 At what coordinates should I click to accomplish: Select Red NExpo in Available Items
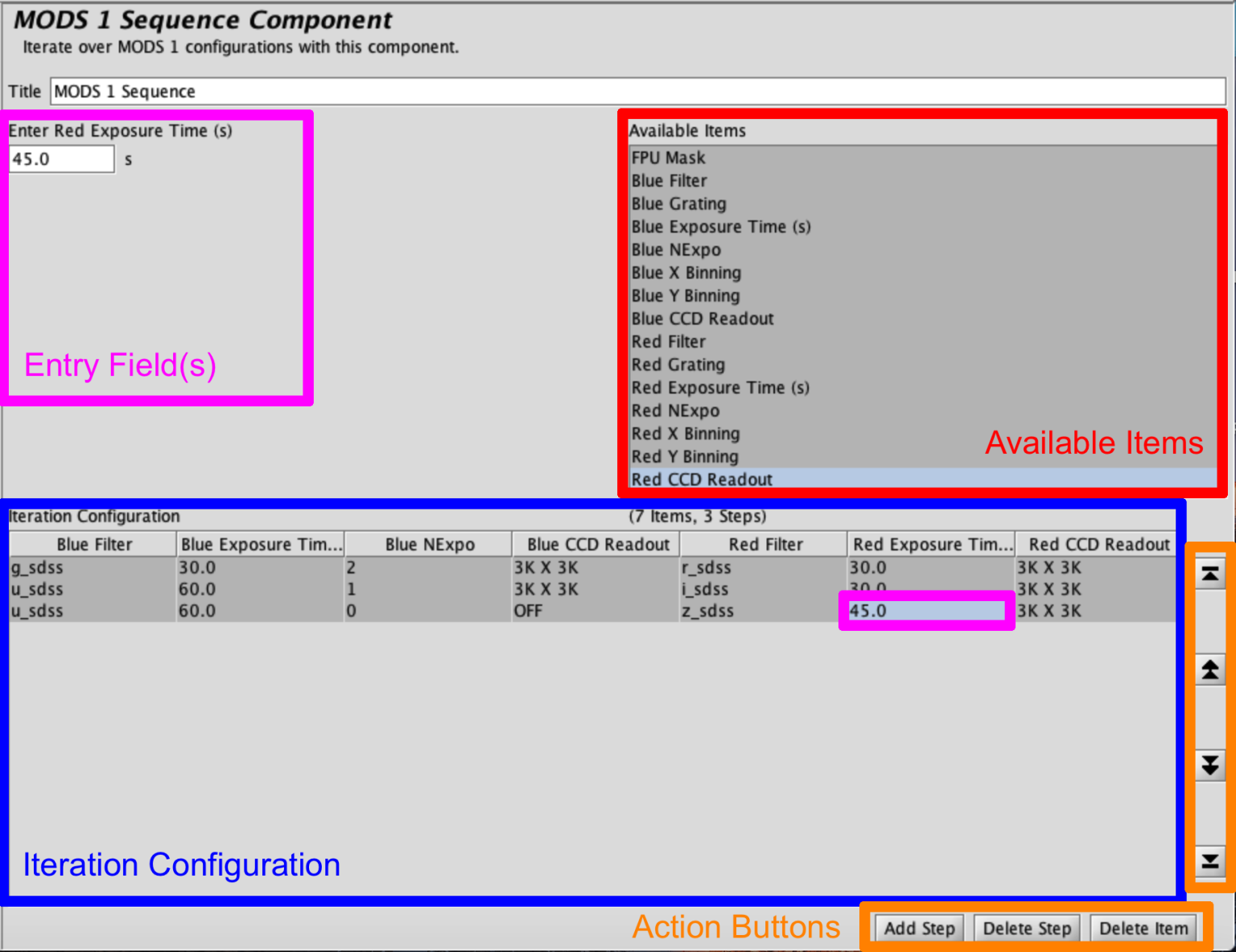[923, 410]
